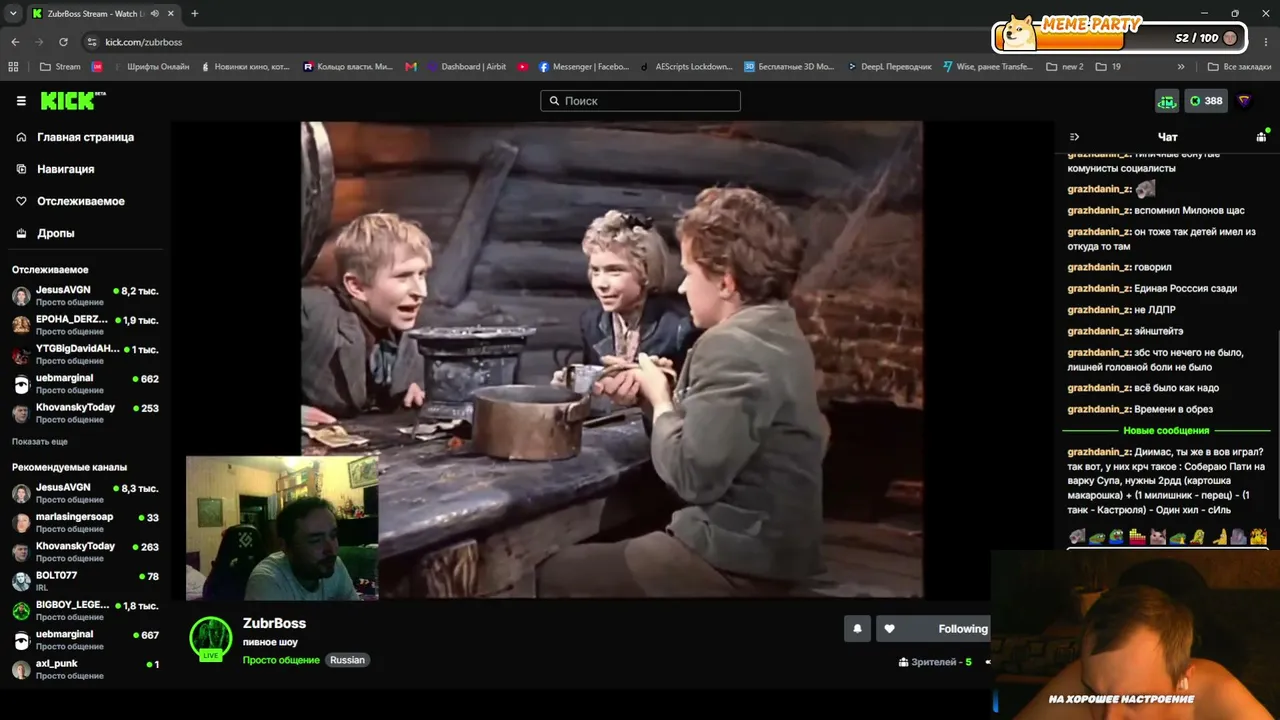This screenshot has height=720, width=1280.
Task: Open the chat users icon beside Чат
Action: (1261, 137)
